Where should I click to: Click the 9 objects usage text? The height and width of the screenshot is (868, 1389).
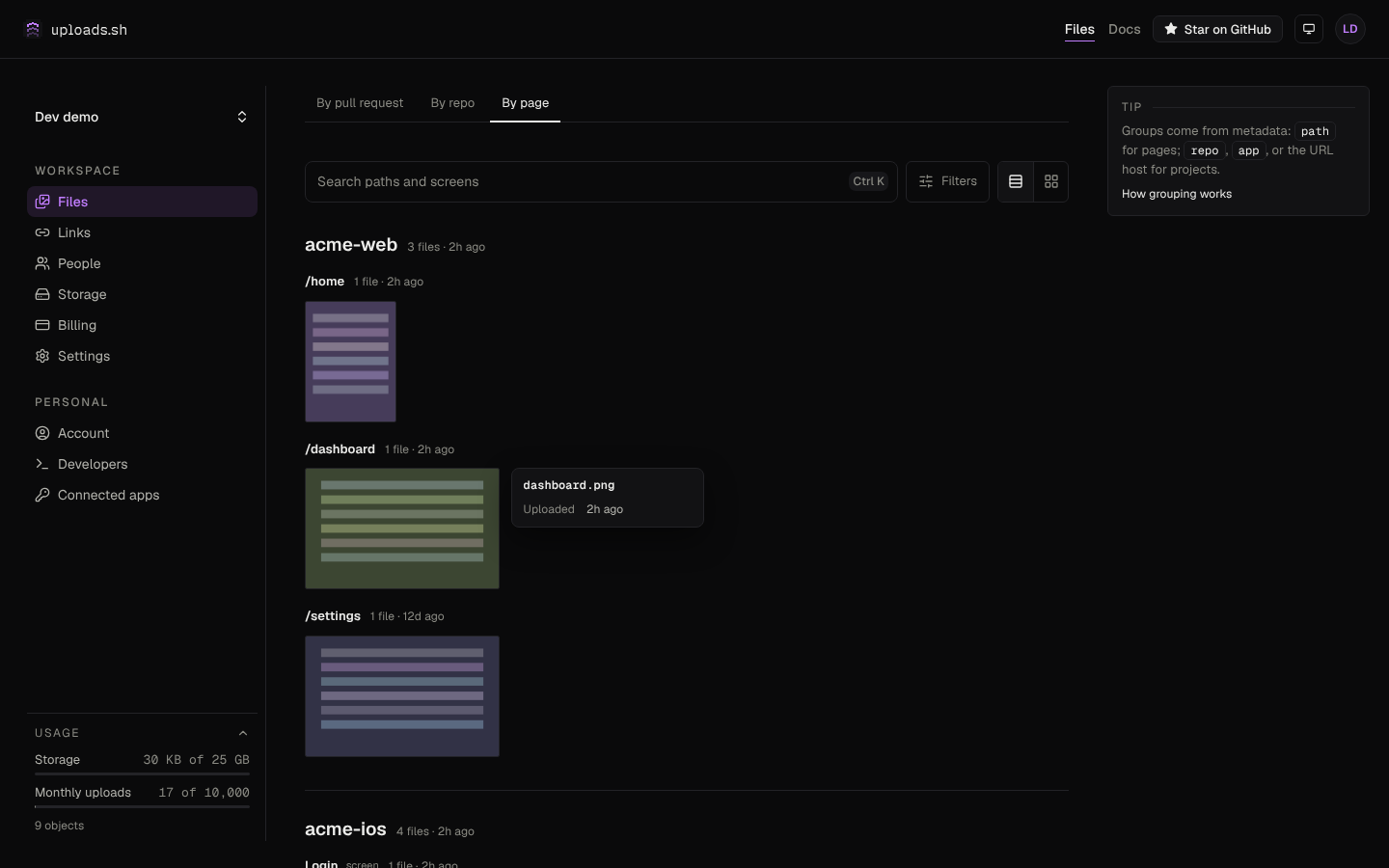click(x=60, y=826)
